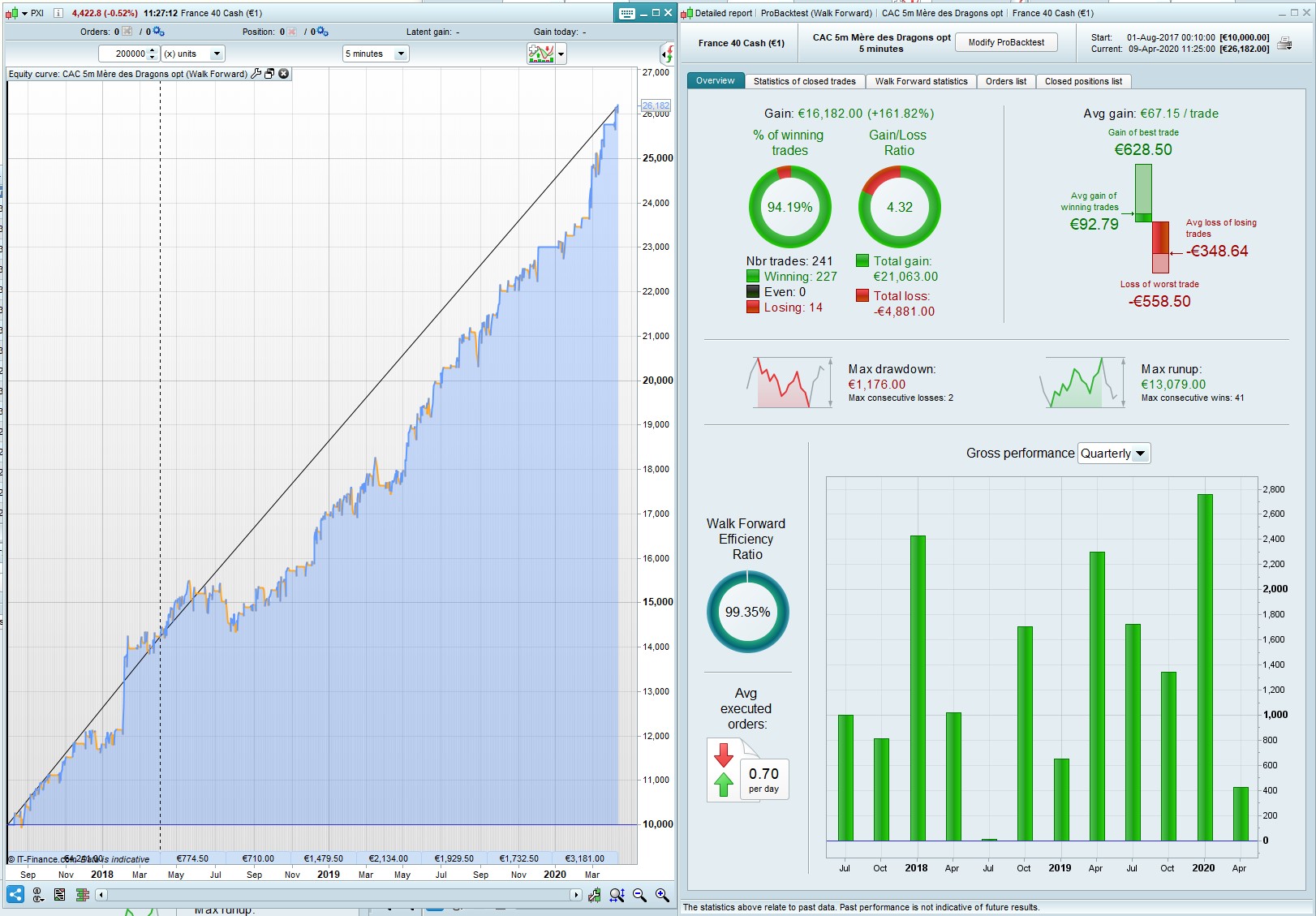1316x916 pixels.
Task: Open the Gross performance Quarterly dropdown
Action: pyautogui.click(x=1114, y=454)
